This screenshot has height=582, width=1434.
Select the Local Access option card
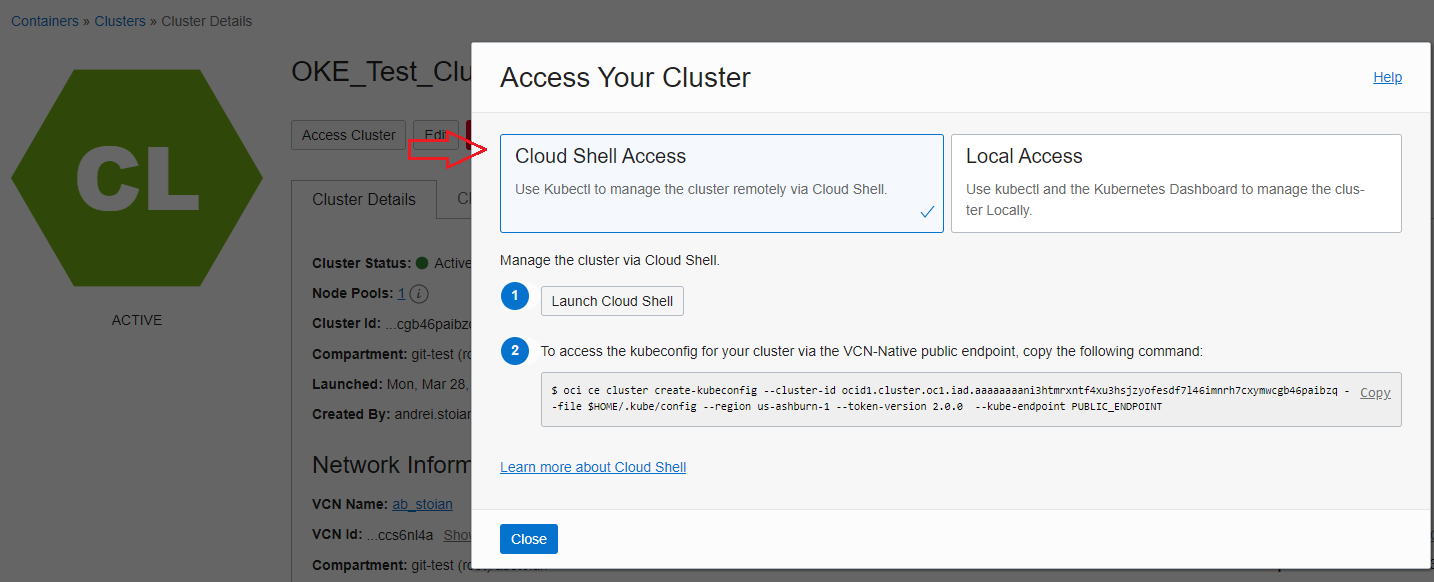(x=1175, y=183)
